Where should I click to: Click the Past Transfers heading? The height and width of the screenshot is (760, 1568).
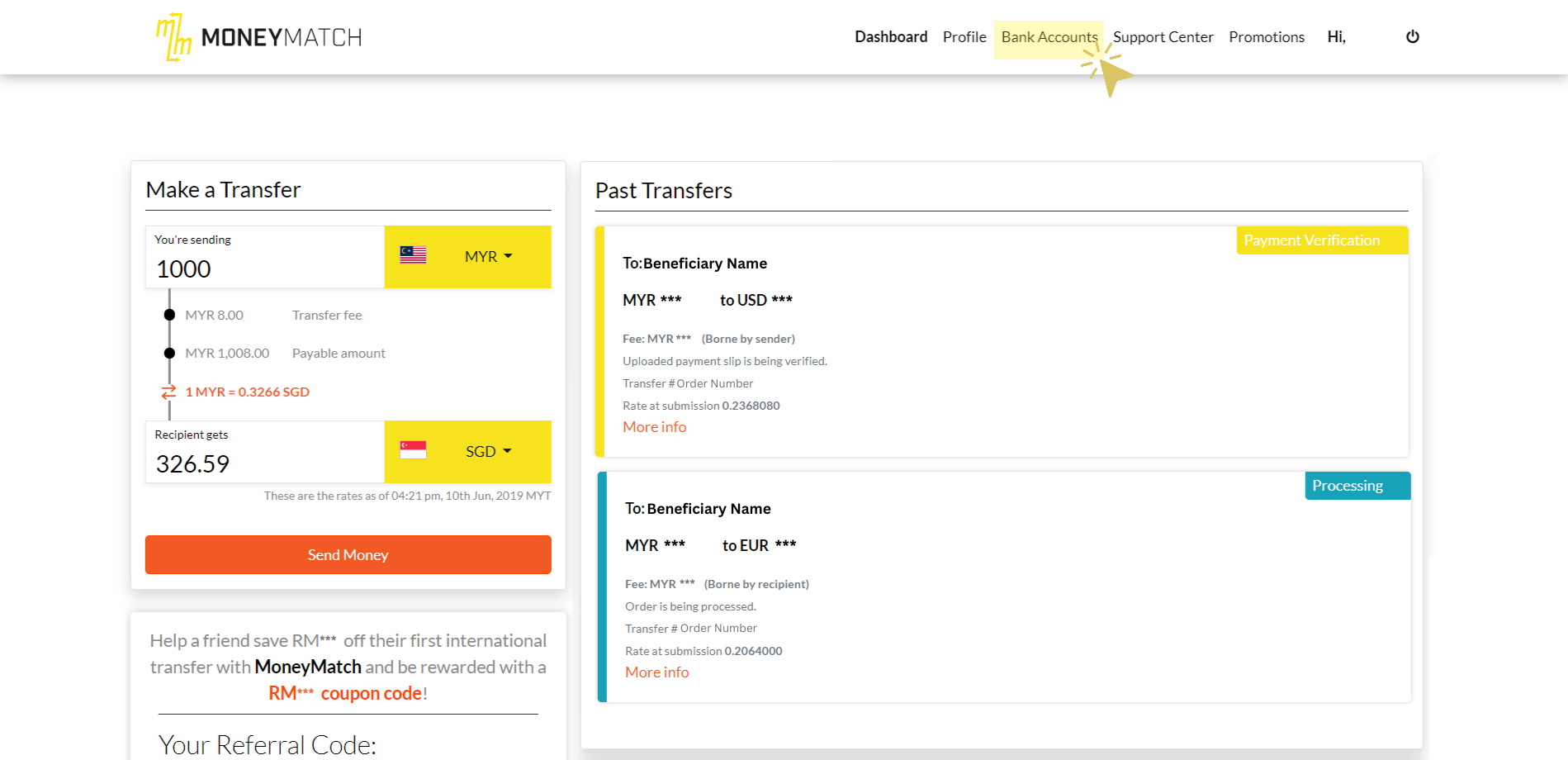click(664, 191)
